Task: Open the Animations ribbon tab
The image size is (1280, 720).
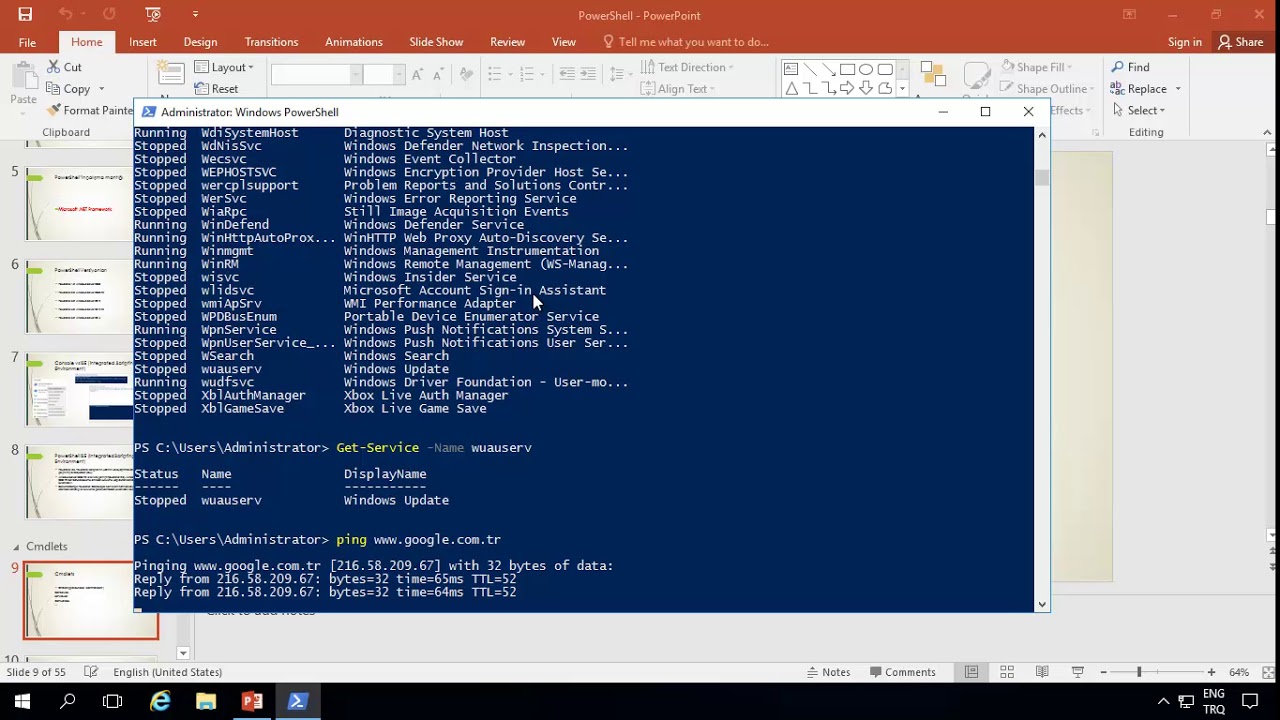Action: [353, 42]
